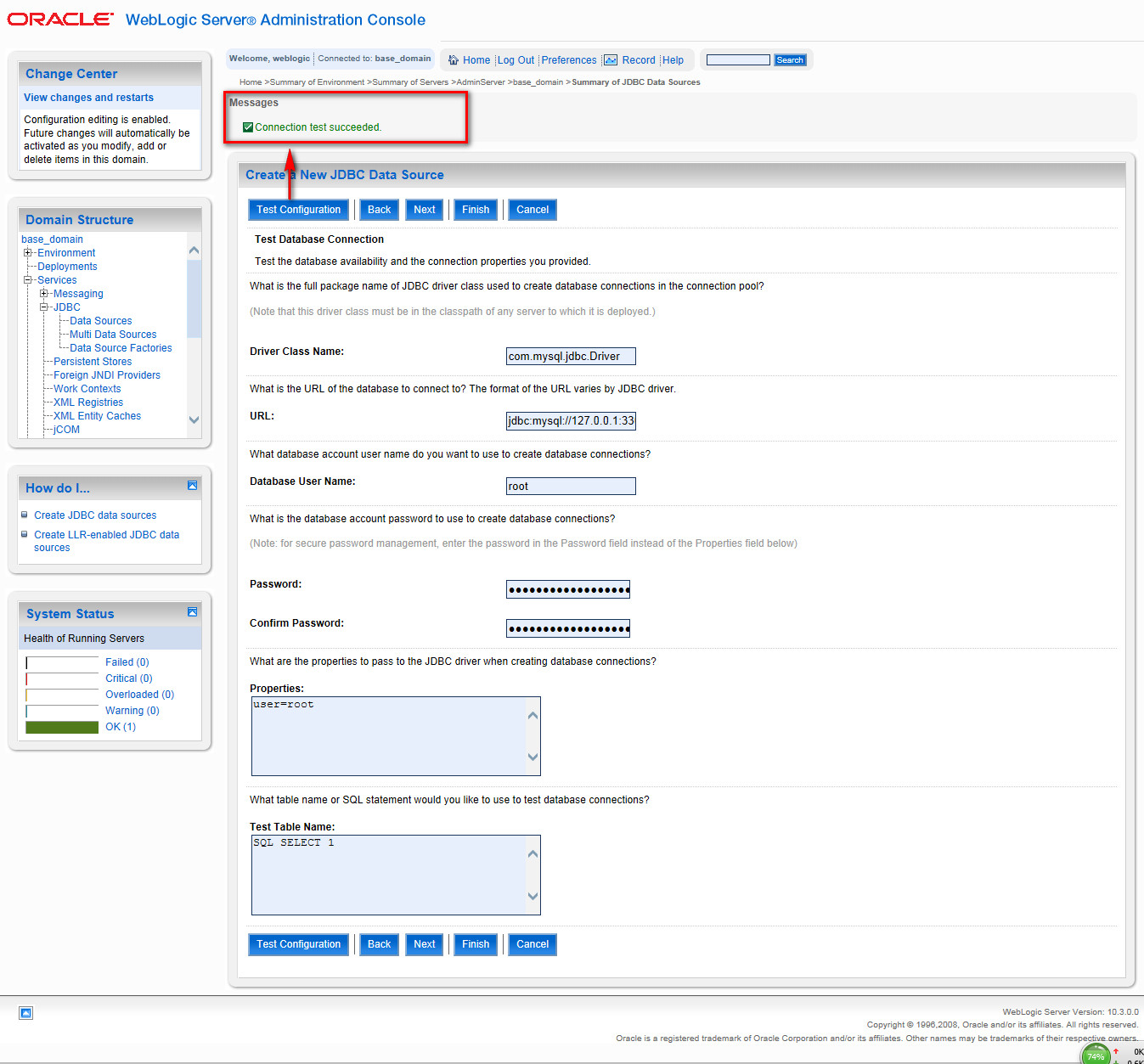Click the Database User Name field
This screenshot has width=1144, height=1064.
(571, 487)
